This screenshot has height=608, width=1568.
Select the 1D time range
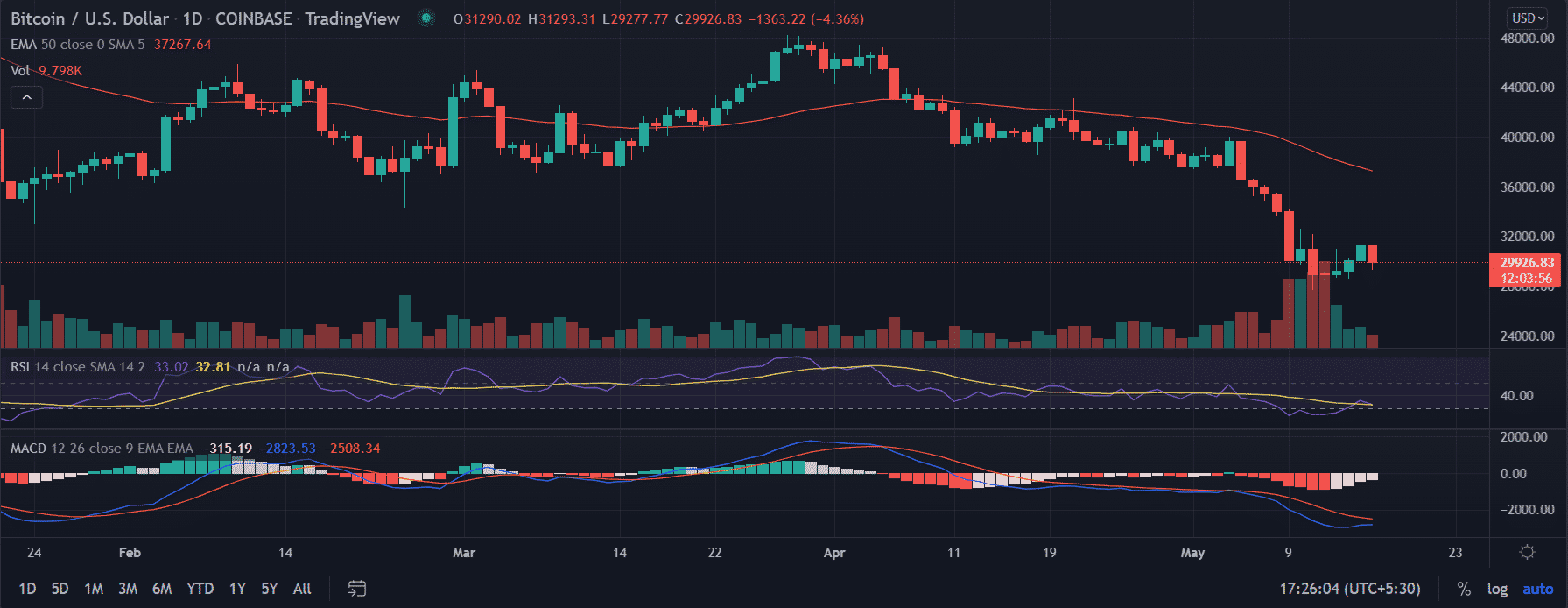[27, 589]
